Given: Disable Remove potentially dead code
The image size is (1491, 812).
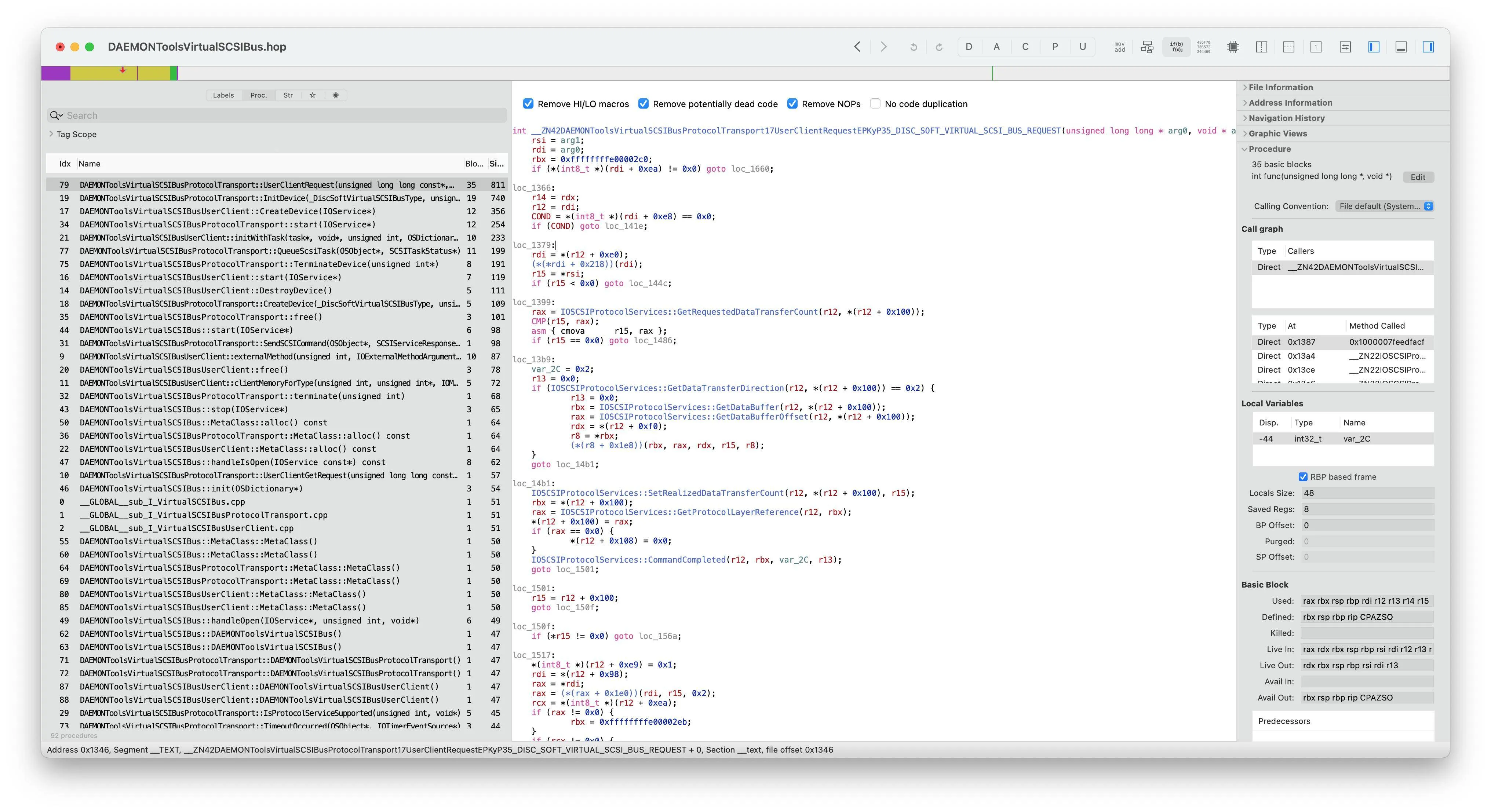Looking at the screenshot, I should point(643,103).
